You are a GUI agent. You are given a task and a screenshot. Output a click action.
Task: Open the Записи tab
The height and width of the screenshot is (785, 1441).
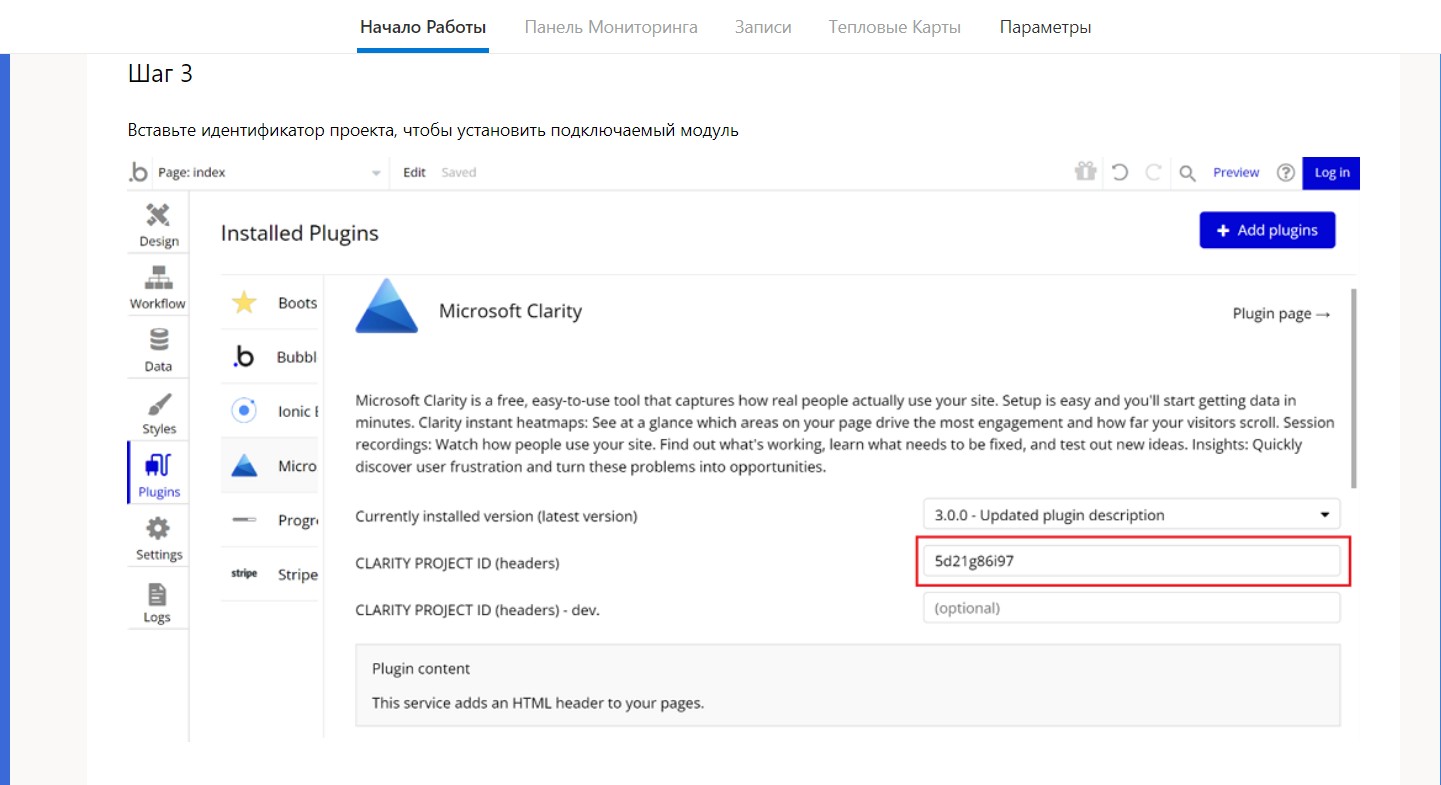tap(763, 27)
